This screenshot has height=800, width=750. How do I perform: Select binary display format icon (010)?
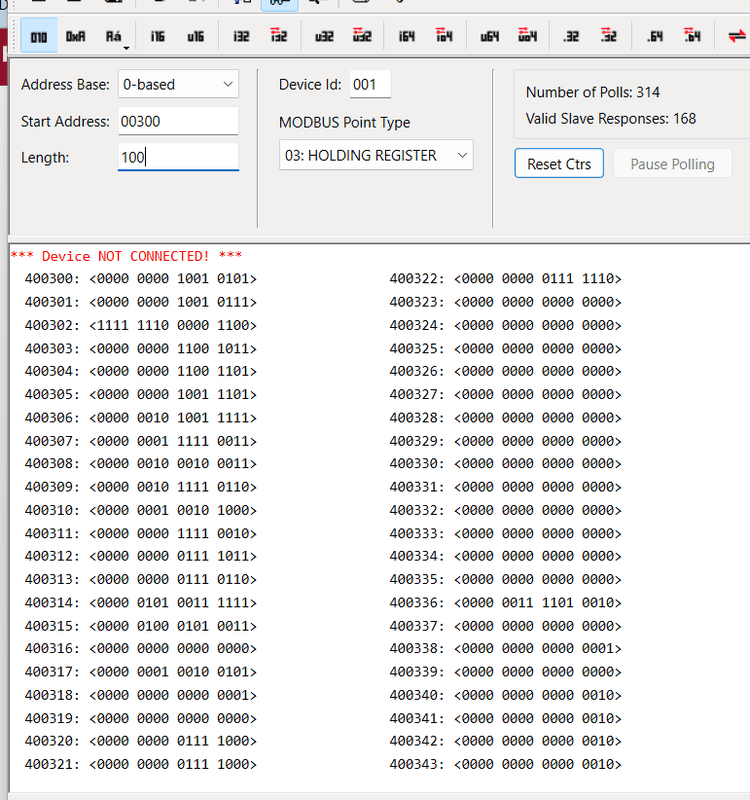(x=39, y=36)
